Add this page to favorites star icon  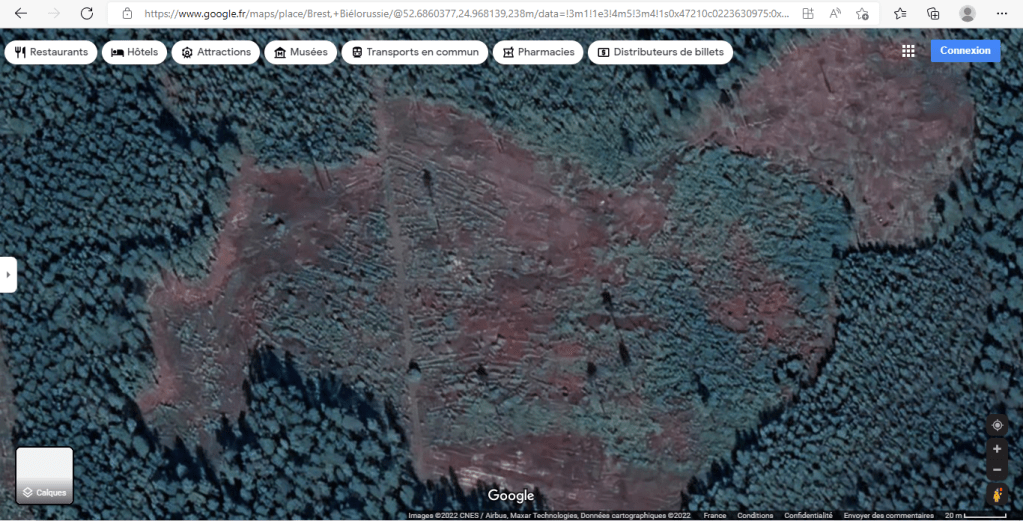(x=862, y=14)
